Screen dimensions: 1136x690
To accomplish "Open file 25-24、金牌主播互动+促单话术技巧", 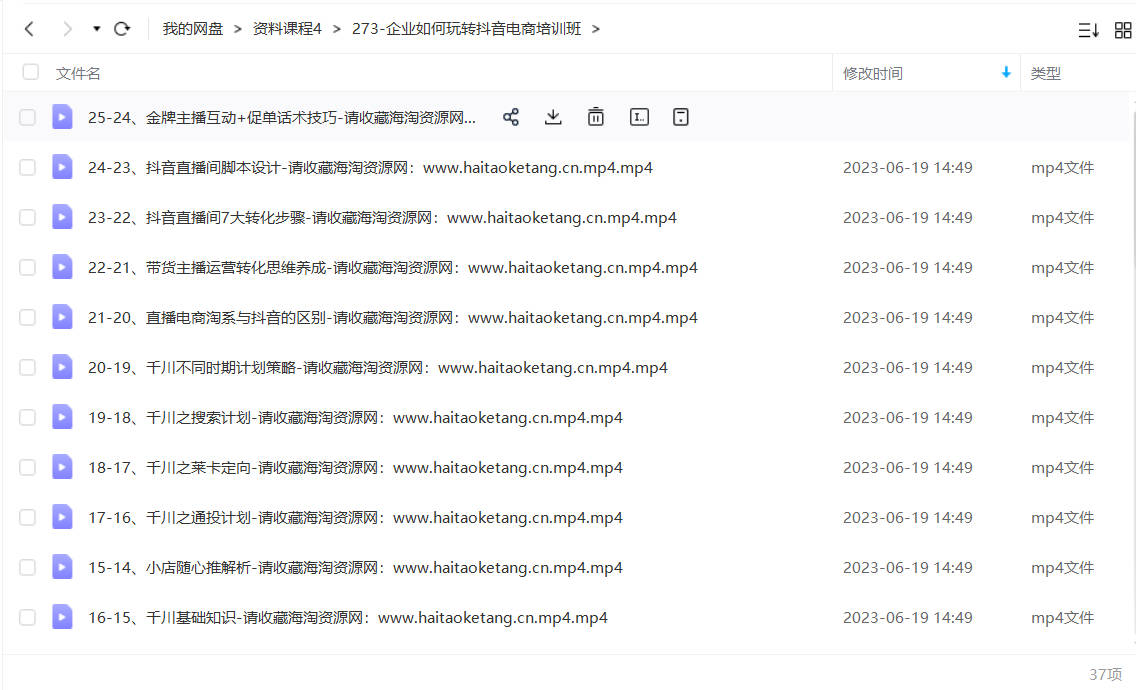I will pyautogui.click(x=282, y=117).
